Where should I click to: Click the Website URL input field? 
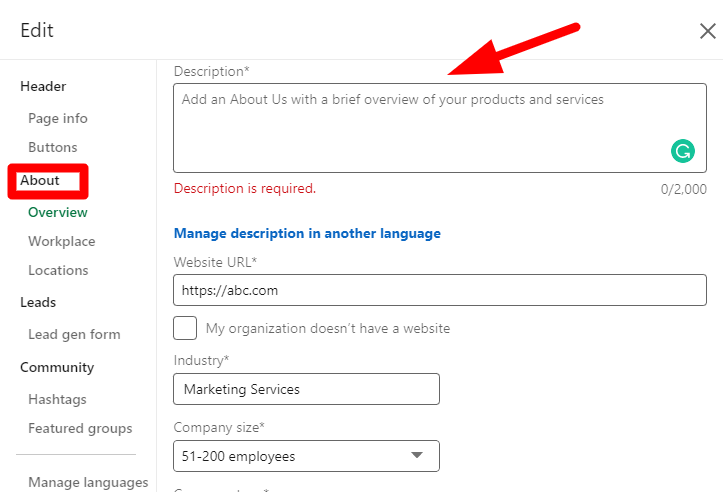pos(440,290)
